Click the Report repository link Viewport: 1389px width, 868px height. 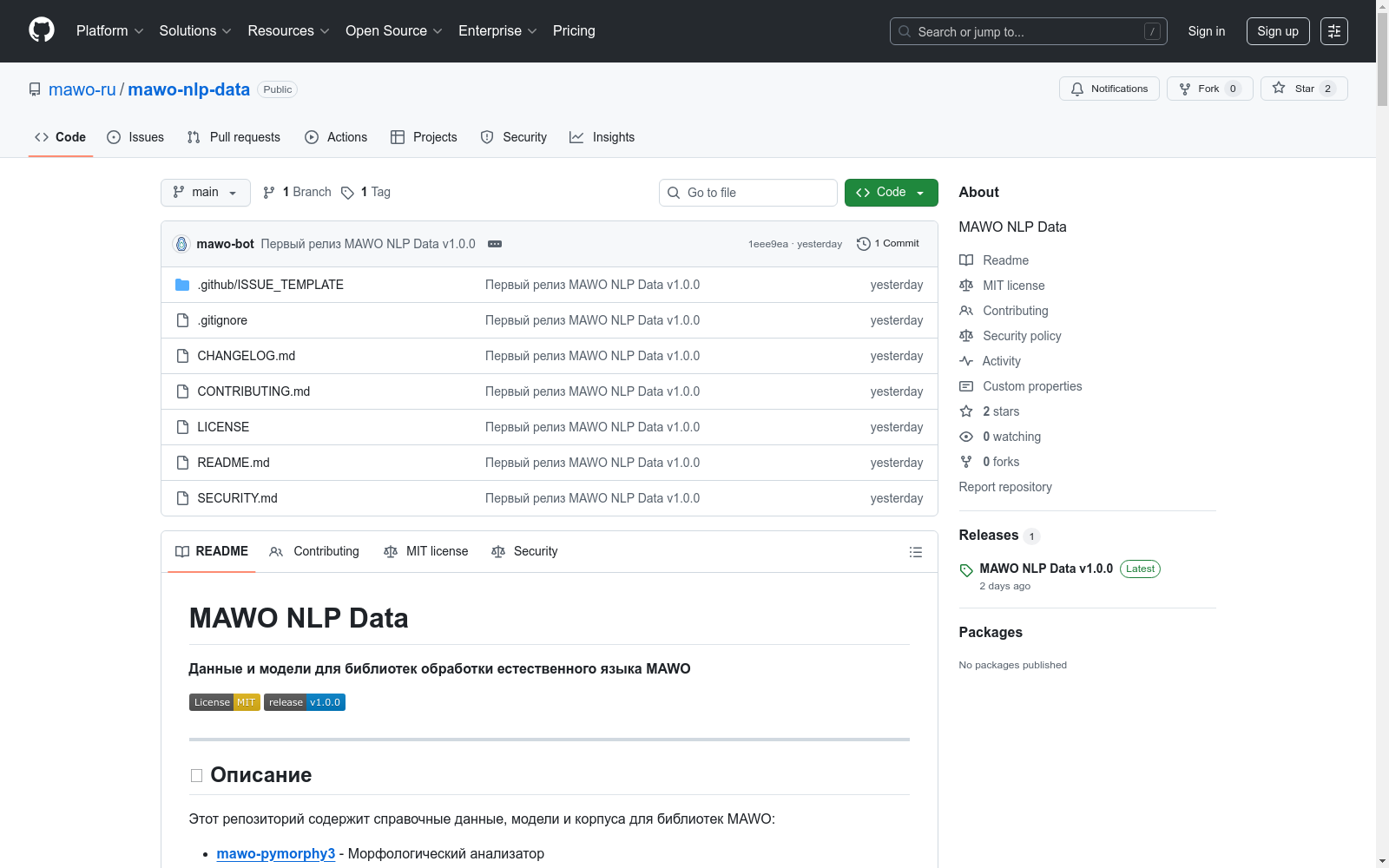(1005, 487)
